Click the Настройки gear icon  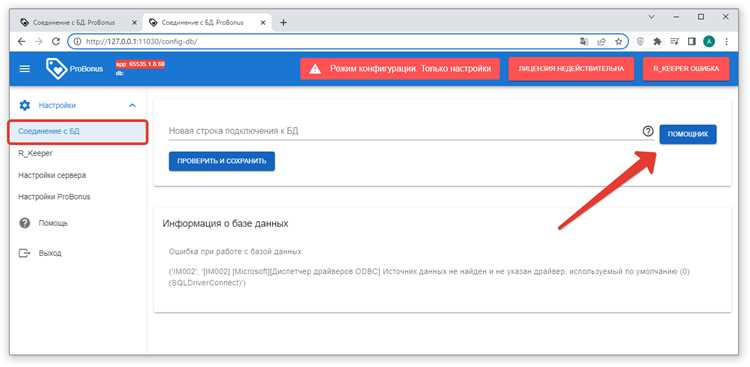pyautogui.click(x=24, y=105)
